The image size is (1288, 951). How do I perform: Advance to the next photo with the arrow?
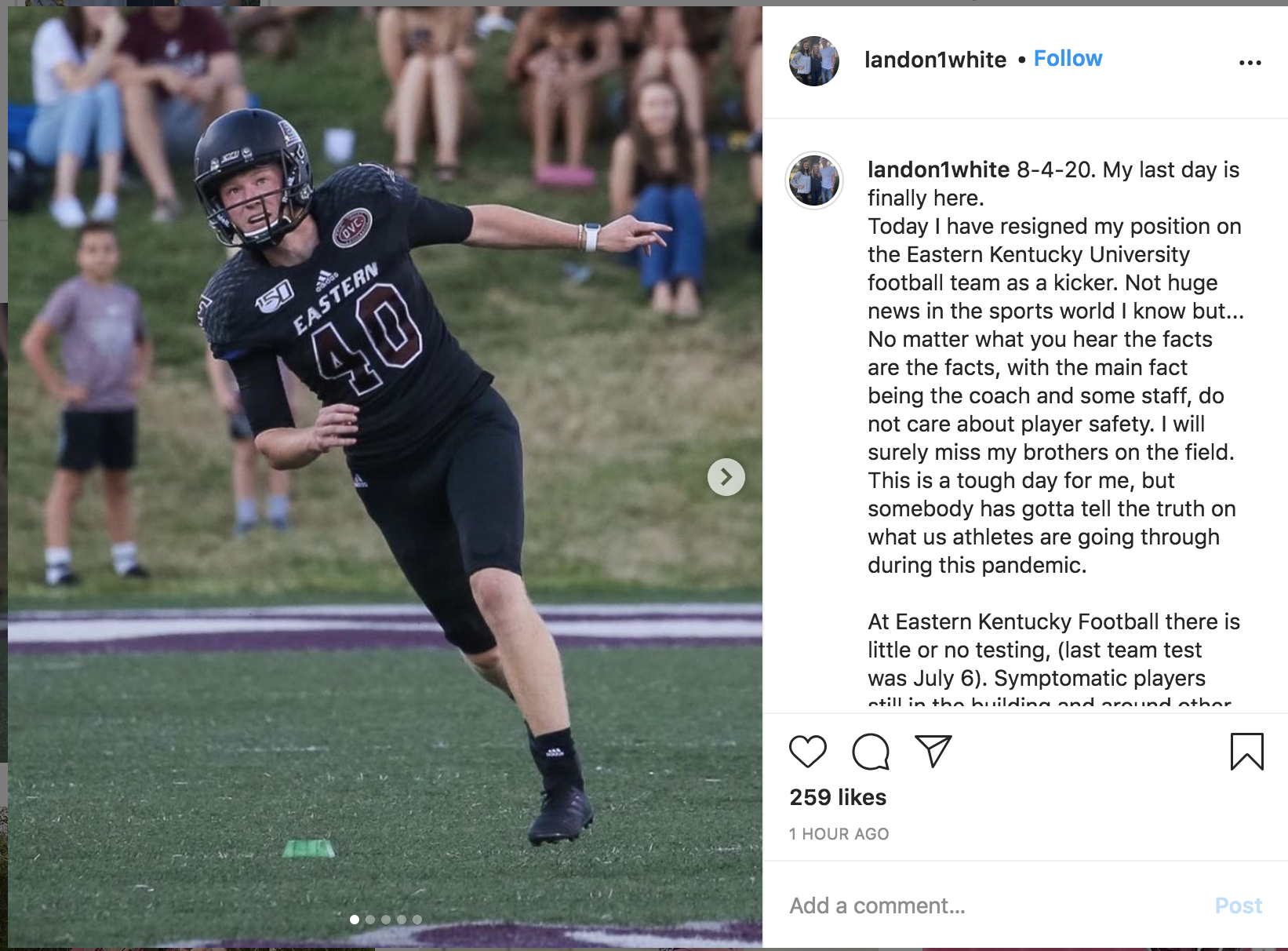[x=726, y=477]
